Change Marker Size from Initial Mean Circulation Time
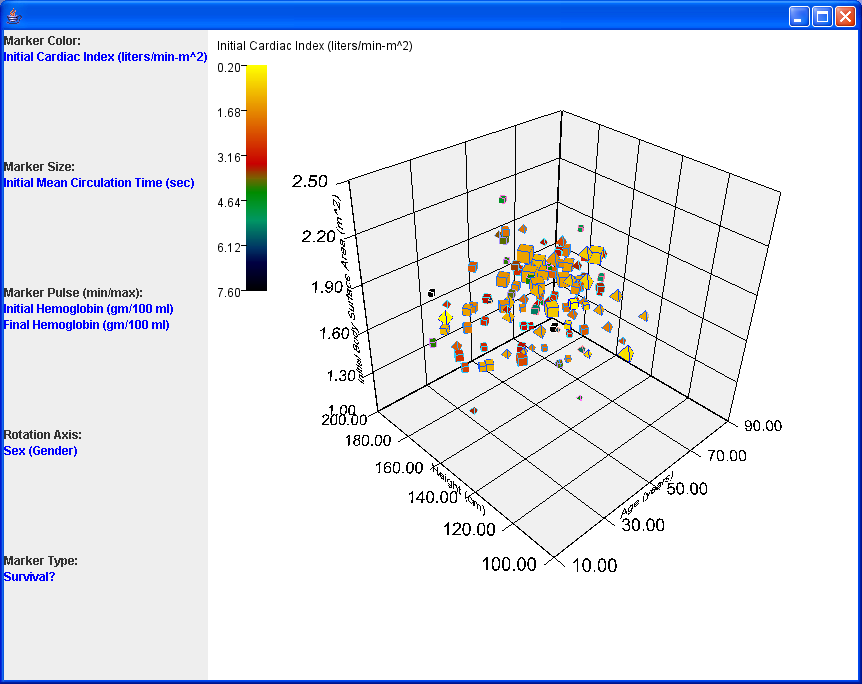The height and width of the screenshot is (684, 862). pos(99,183)
